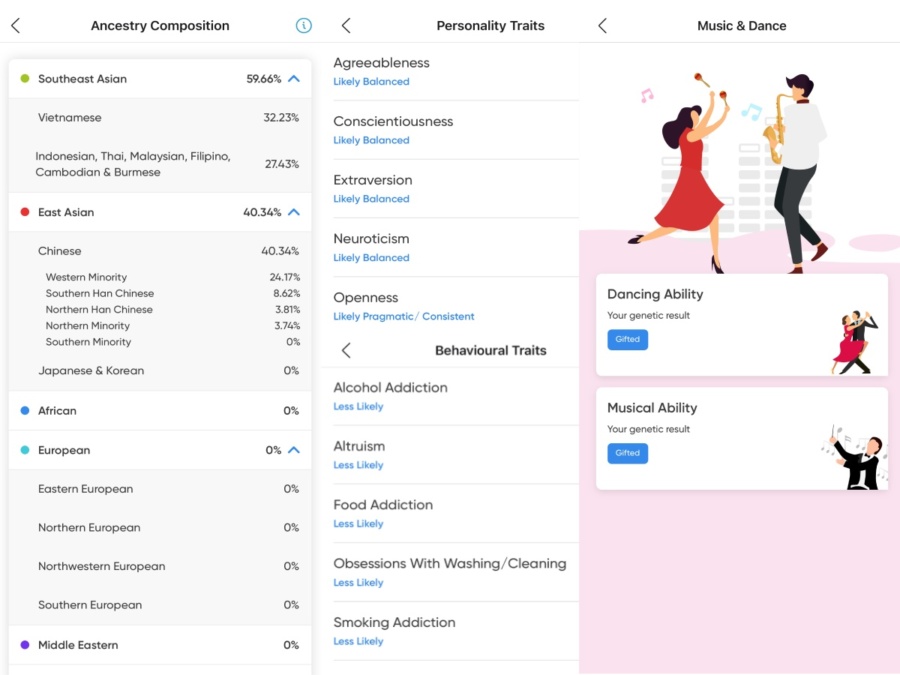Open the info icon on Ancestry Composition
The image size is (900, 675).
(303, 26)
